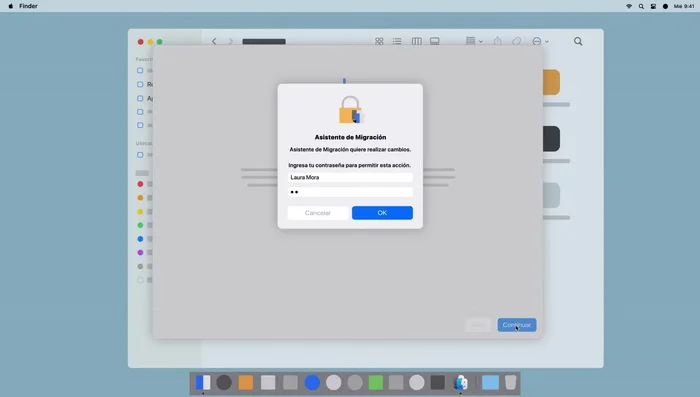700x397 pixels.
Task: Click Cancelar in the password dialog
Action: pyautogui.click(x=317, y=213)
